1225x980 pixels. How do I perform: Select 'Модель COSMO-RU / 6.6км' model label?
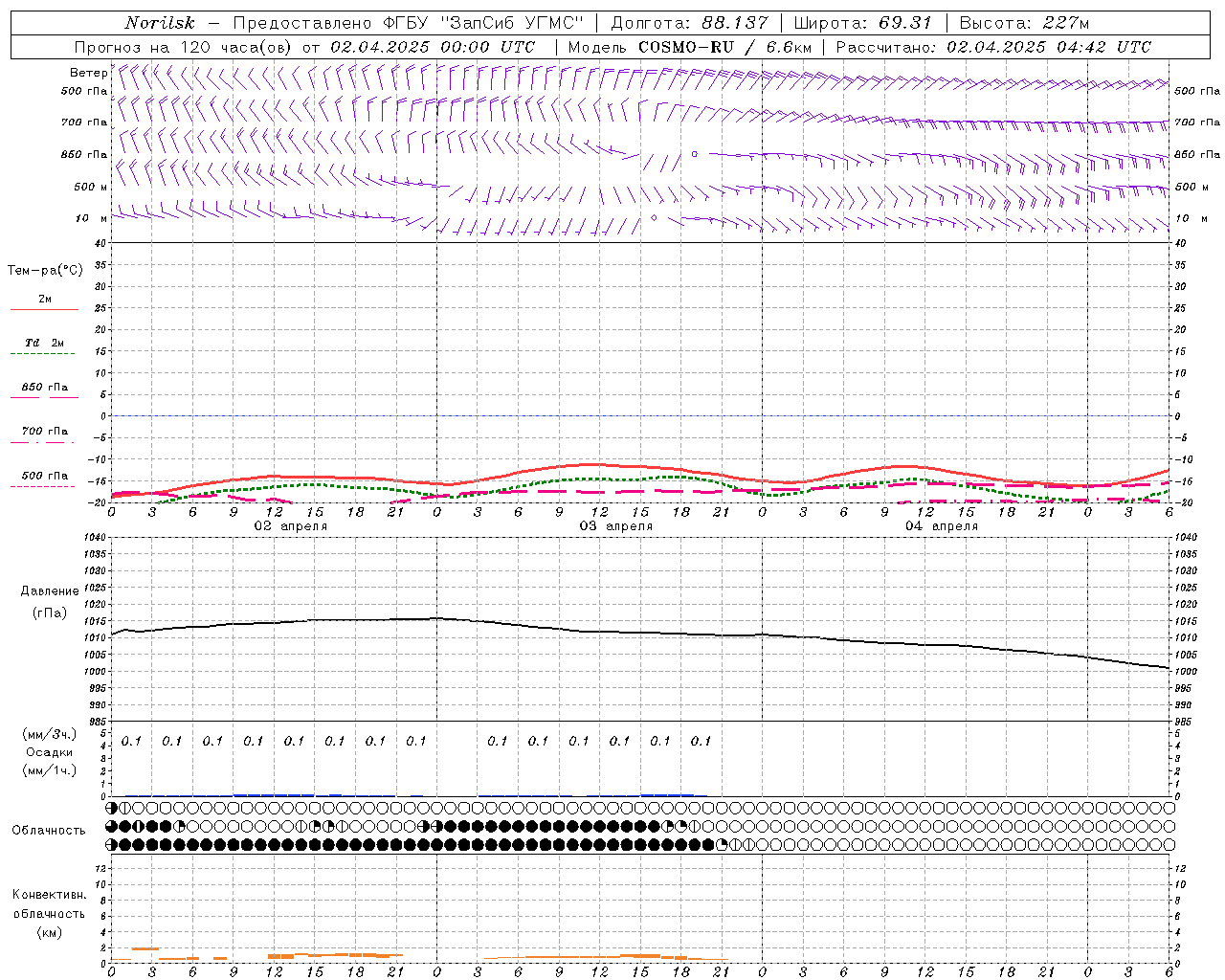[x=689, y=47]
